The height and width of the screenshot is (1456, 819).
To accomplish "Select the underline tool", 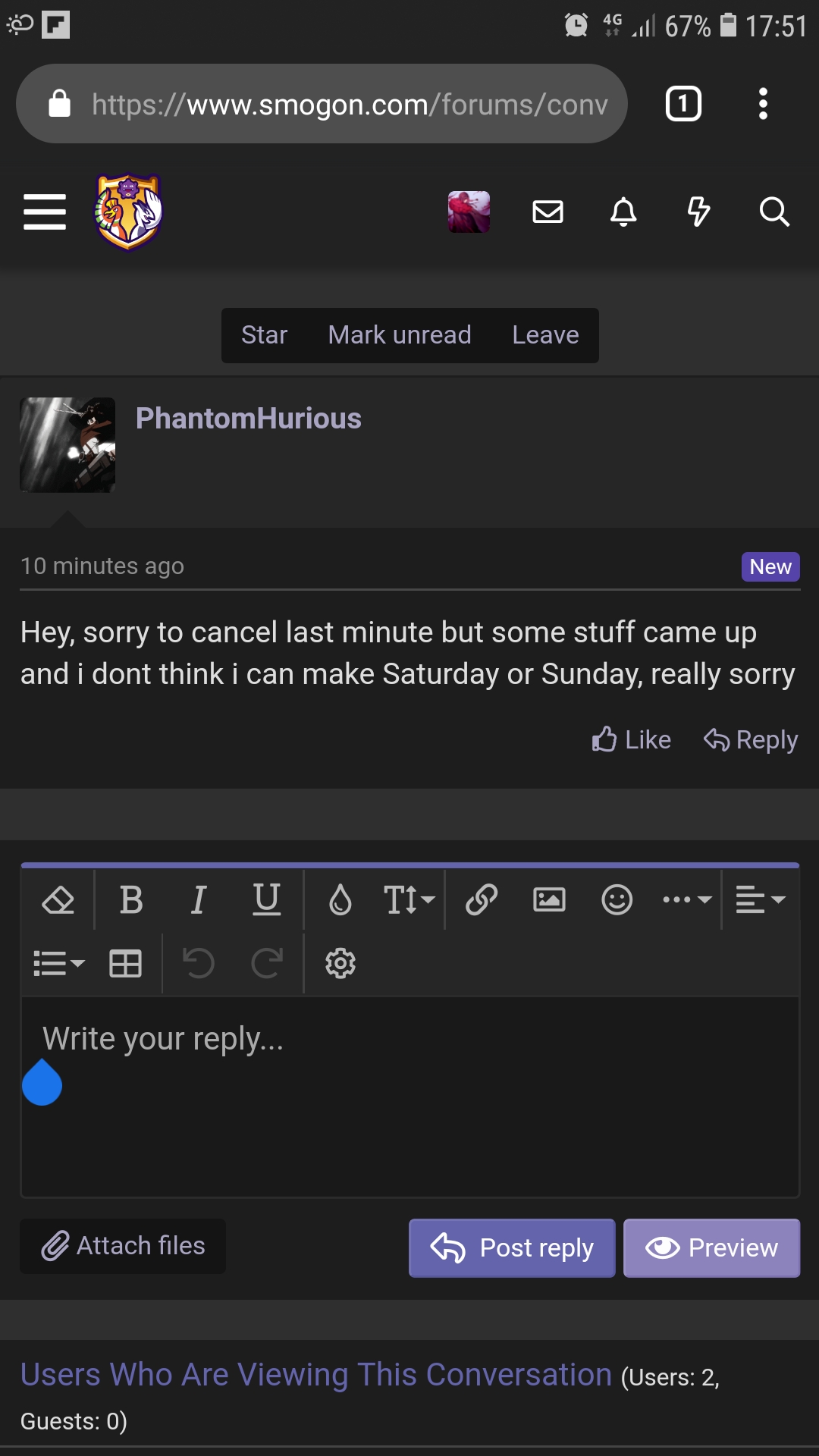I will (x=265, y=900).
